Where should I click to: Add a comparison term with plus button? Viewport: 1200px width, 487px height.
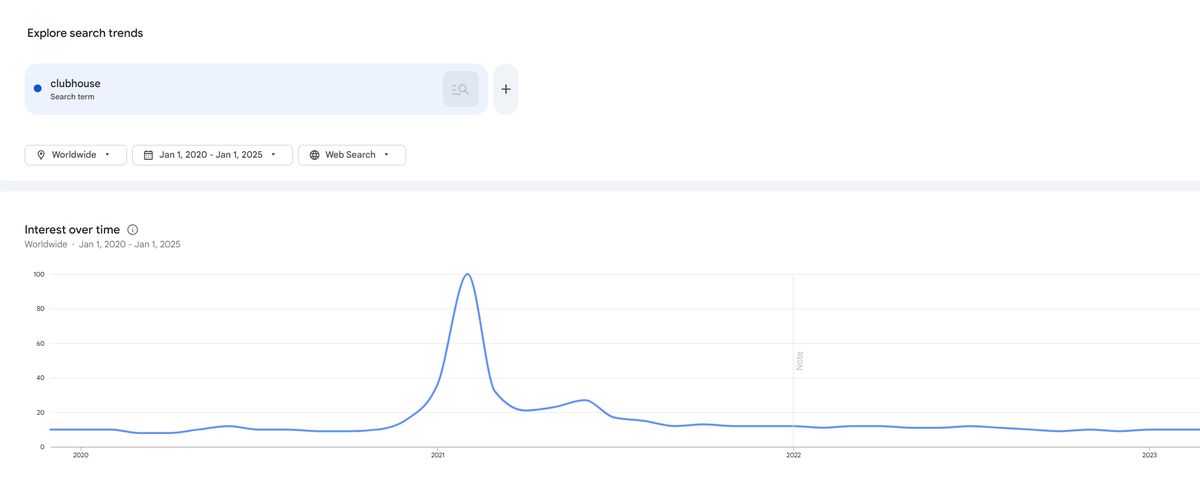[506, 89]
